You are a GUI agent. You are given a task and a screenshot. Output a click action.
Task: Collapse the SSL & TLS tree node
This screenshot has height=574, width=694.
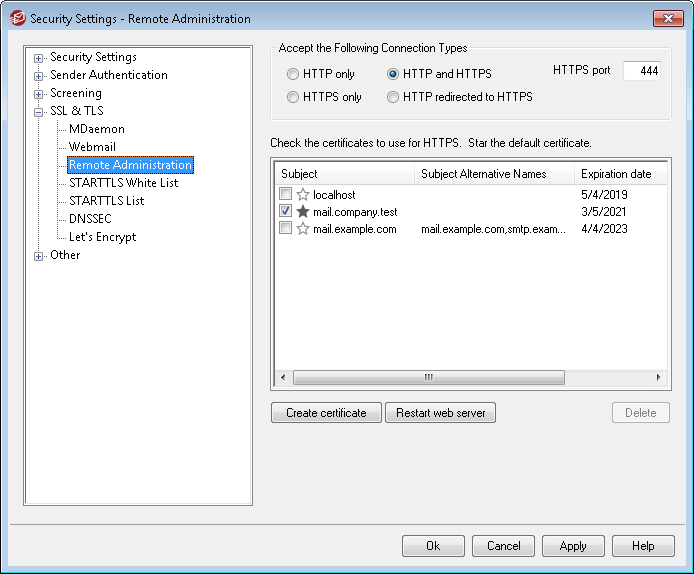pyautogui.click(x=39, y=112)
